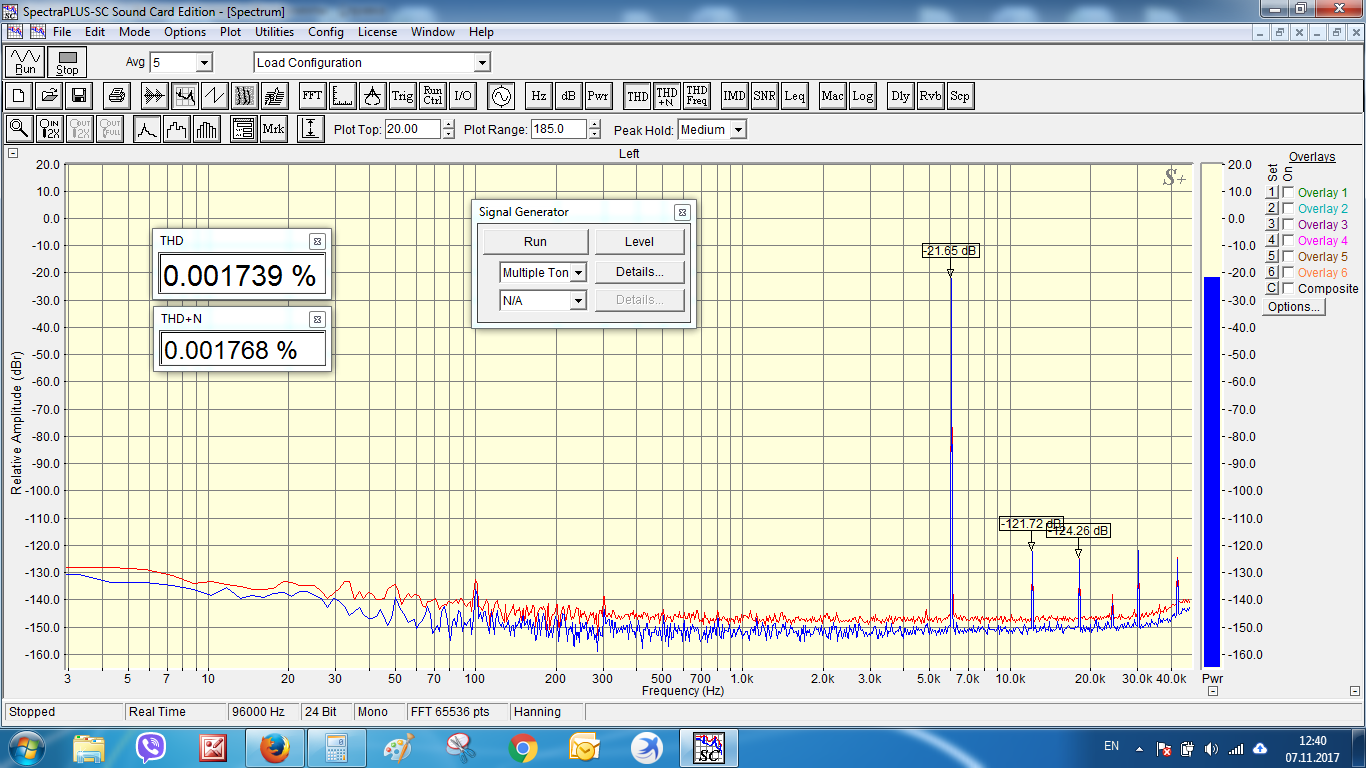Click Level button in Signal Generator
The image size is (1366, 768).
tap(639, 242)
